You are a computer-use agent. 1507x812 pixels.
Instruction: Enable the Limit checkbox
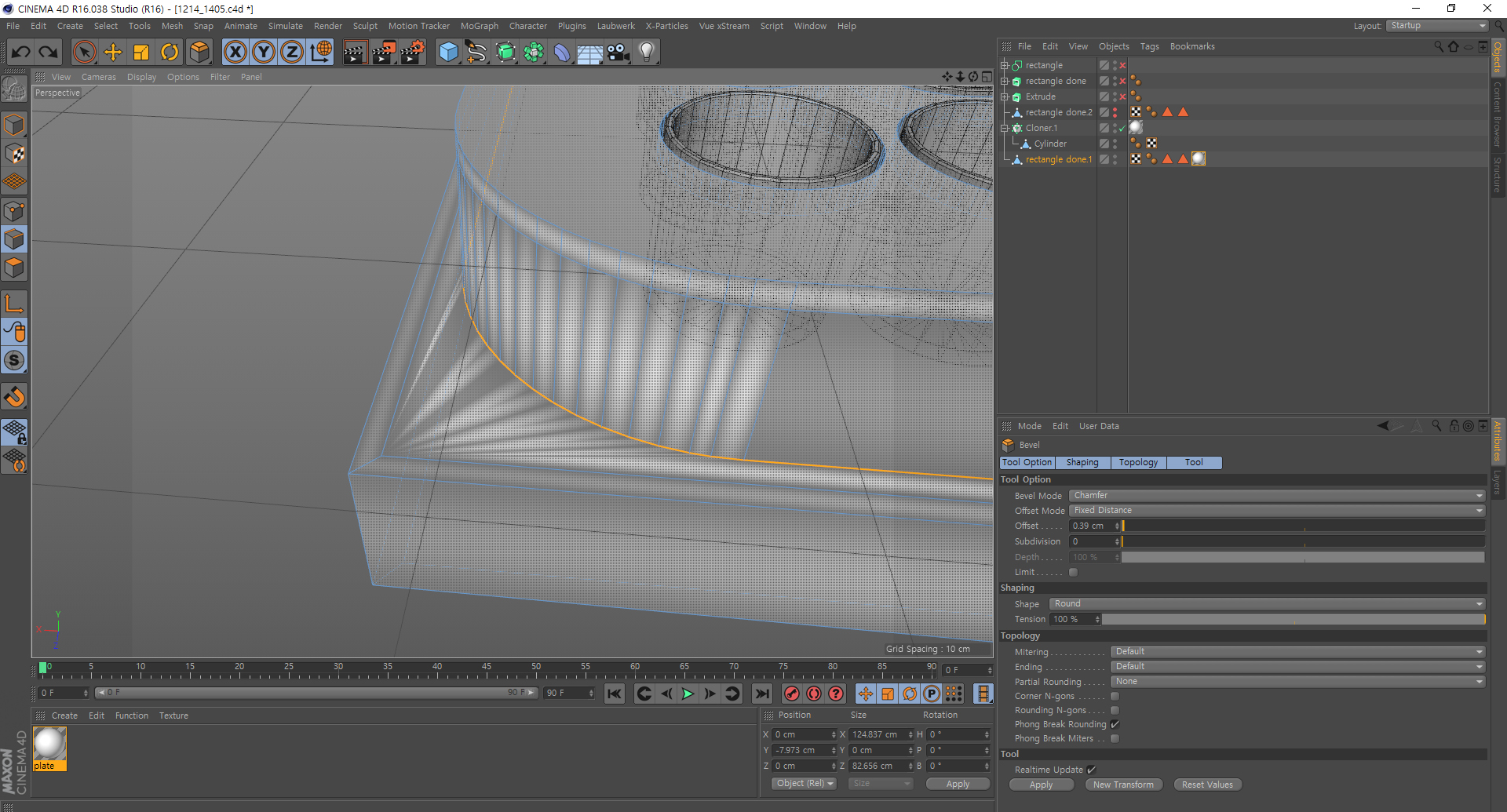click(1073, 572)
